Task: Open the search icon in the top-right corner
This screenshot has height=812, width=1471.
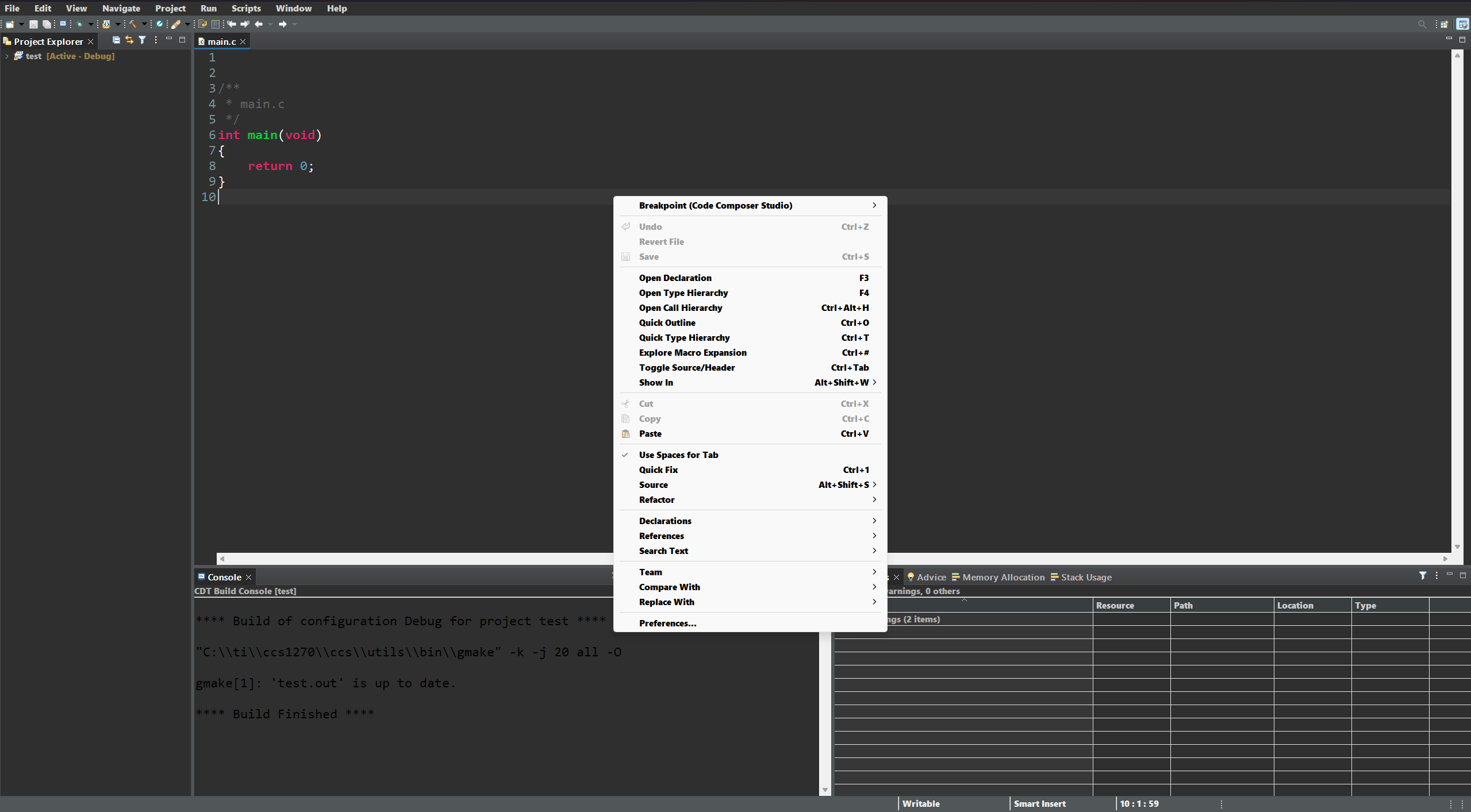Action: click(x=1422, y=24)
